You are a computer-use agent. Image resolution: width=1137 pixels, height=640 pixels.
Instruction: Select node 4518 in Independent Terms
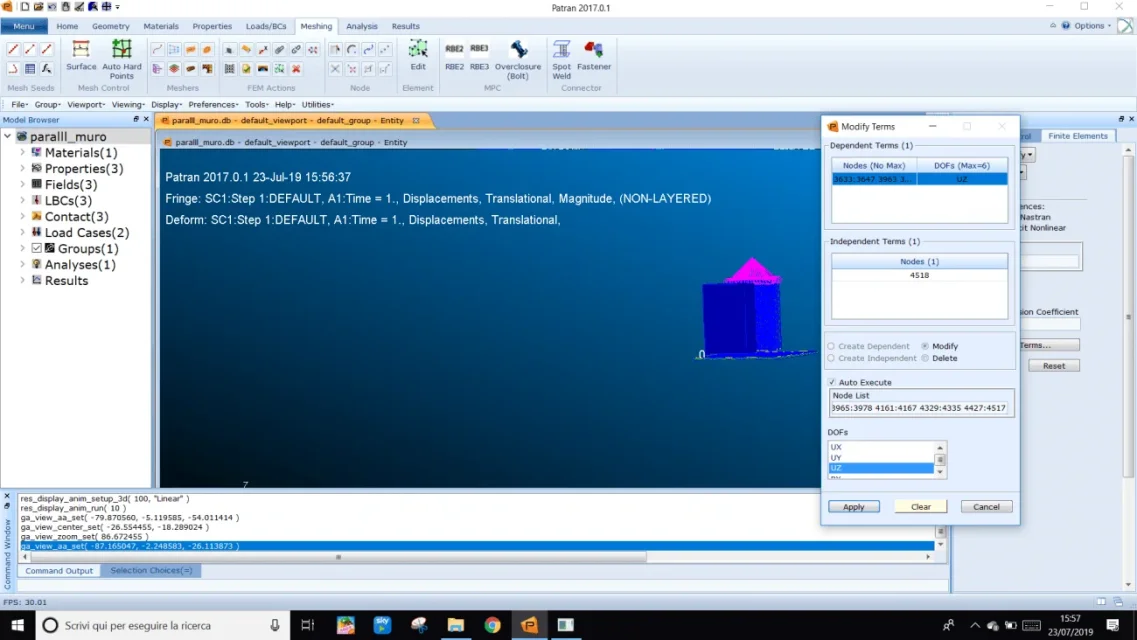coord(919,275)
